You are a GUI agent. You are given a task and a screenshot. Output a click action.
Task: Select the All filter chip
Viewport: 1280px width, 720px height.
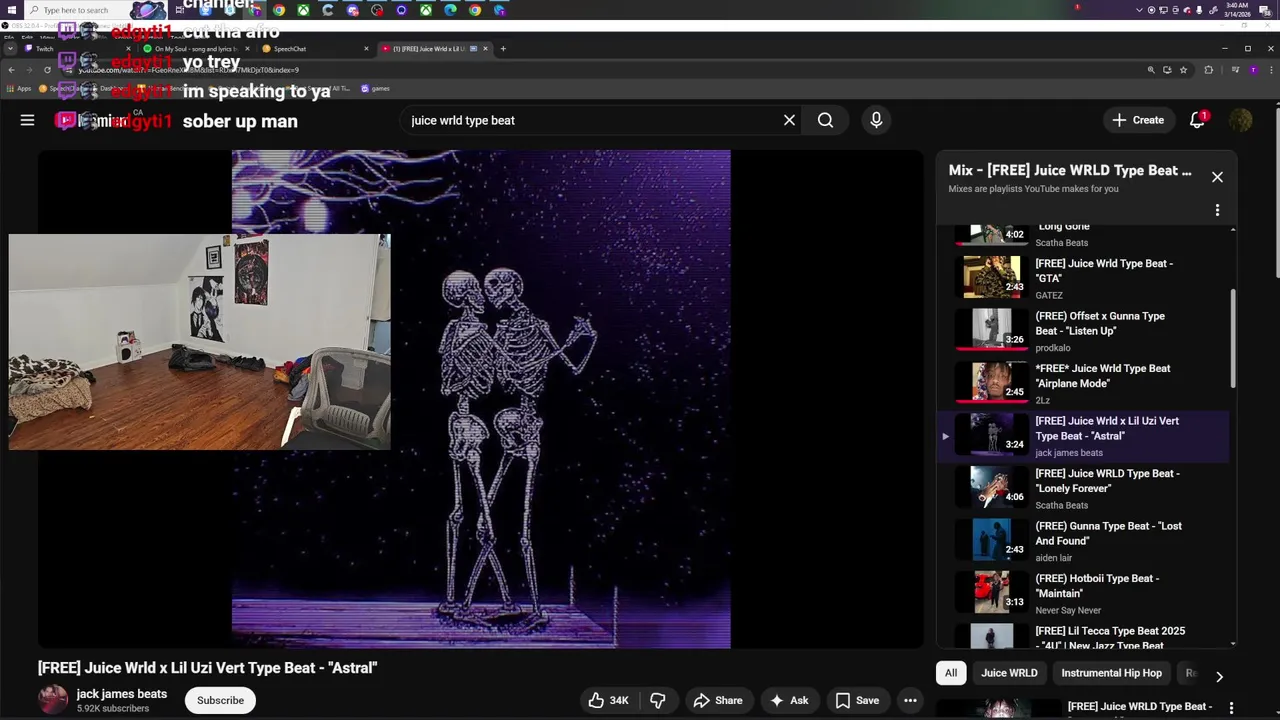pyautogui.click(x=951, y=673)
